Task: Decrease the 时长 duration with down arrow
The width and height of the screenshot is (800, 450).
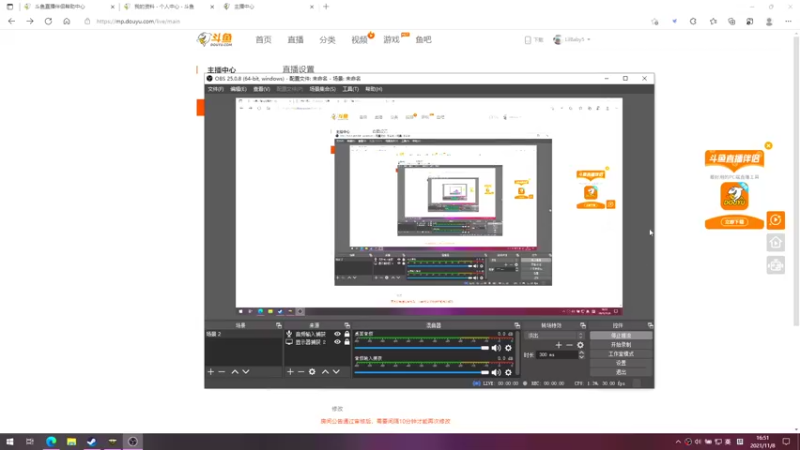Action: [x=581, y=357]
